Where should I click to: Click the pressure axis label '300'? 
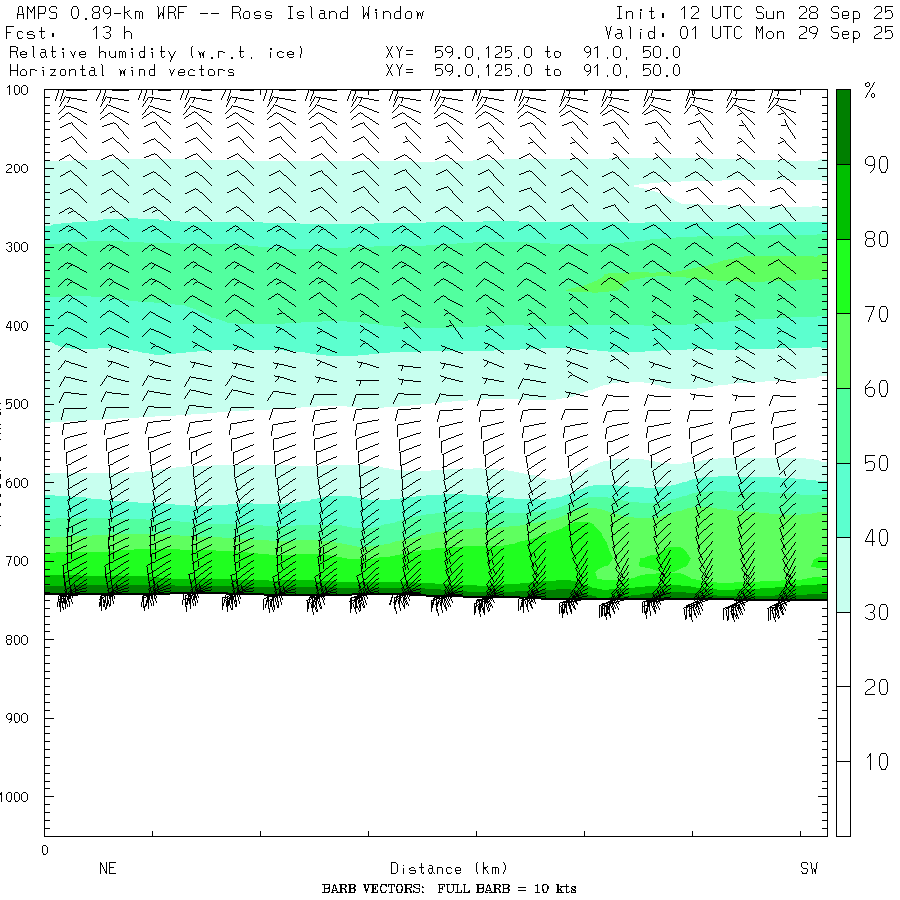[x=17, y=247]
